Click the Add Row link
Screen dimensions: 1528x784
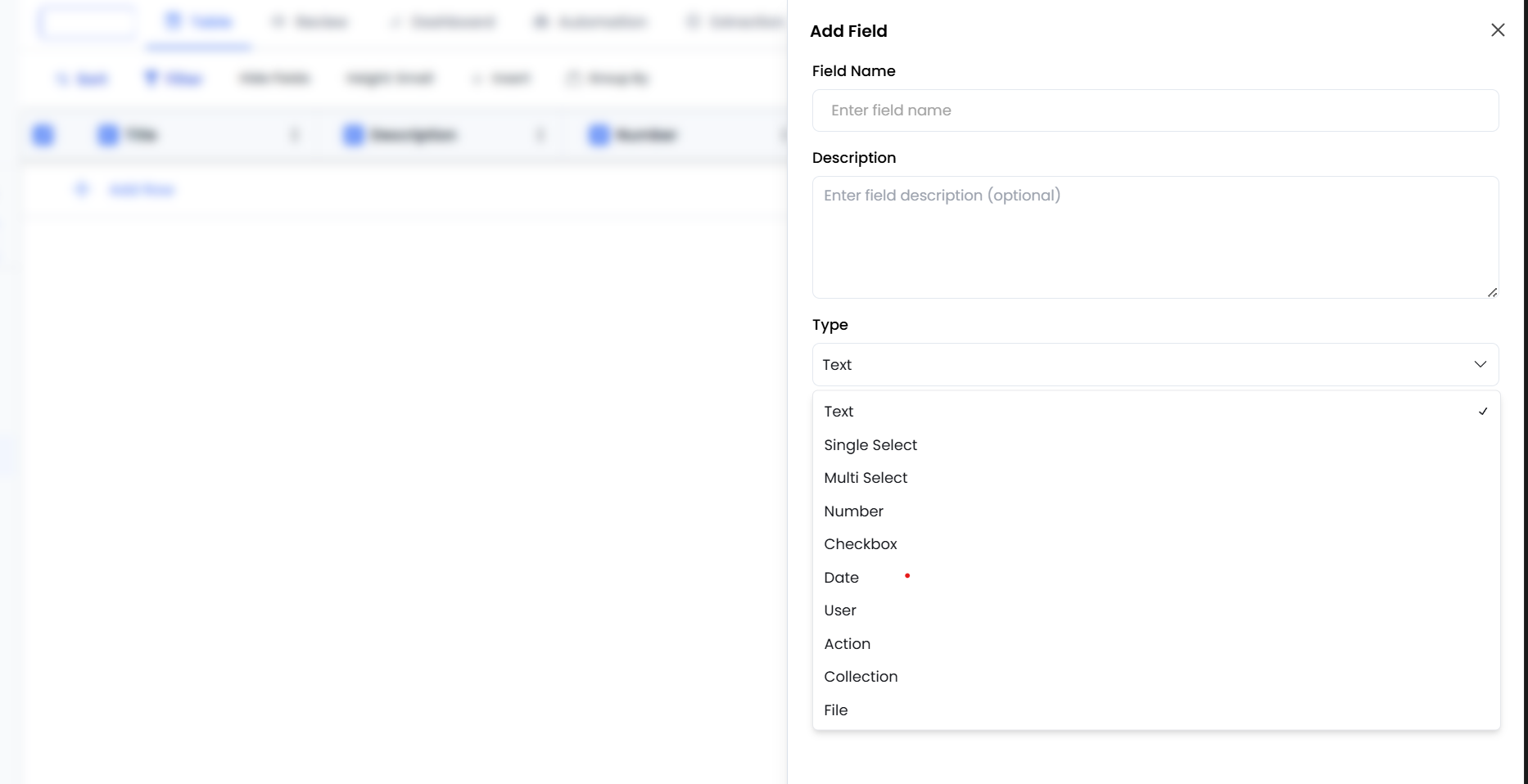[142, 189]
